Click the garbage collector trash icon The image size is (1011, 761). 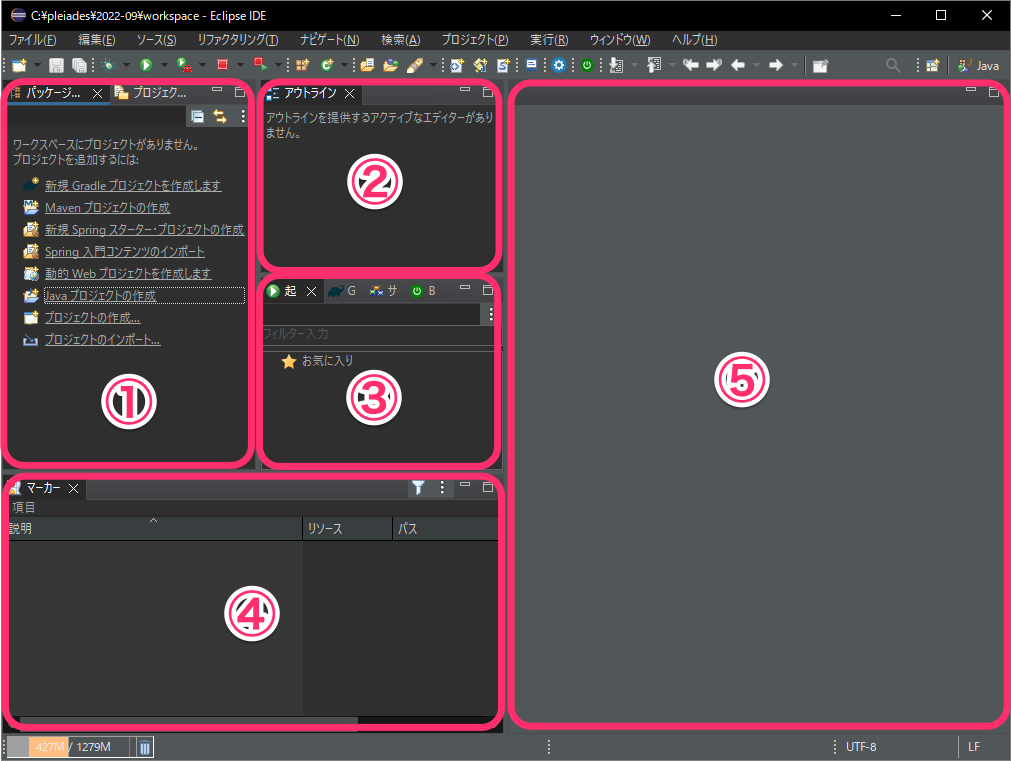pos(144,747)
